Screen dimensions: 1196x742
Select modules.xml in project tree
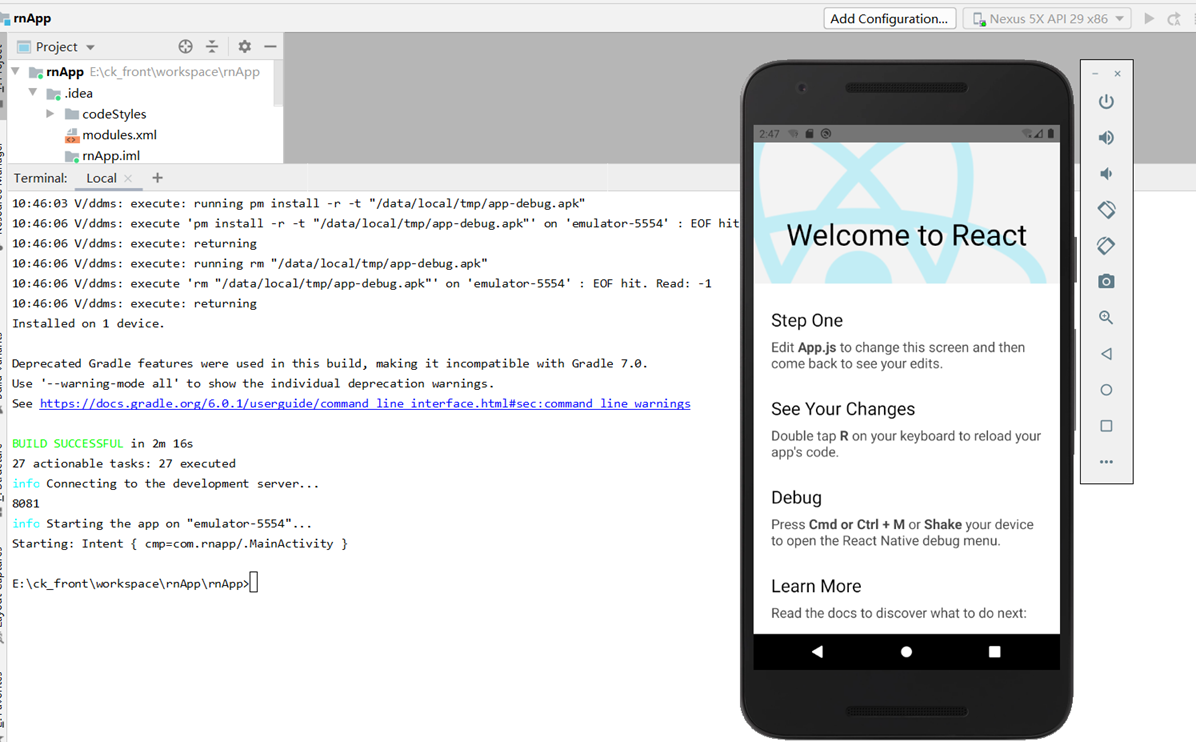pyautogui.click(x=120, y=135)
